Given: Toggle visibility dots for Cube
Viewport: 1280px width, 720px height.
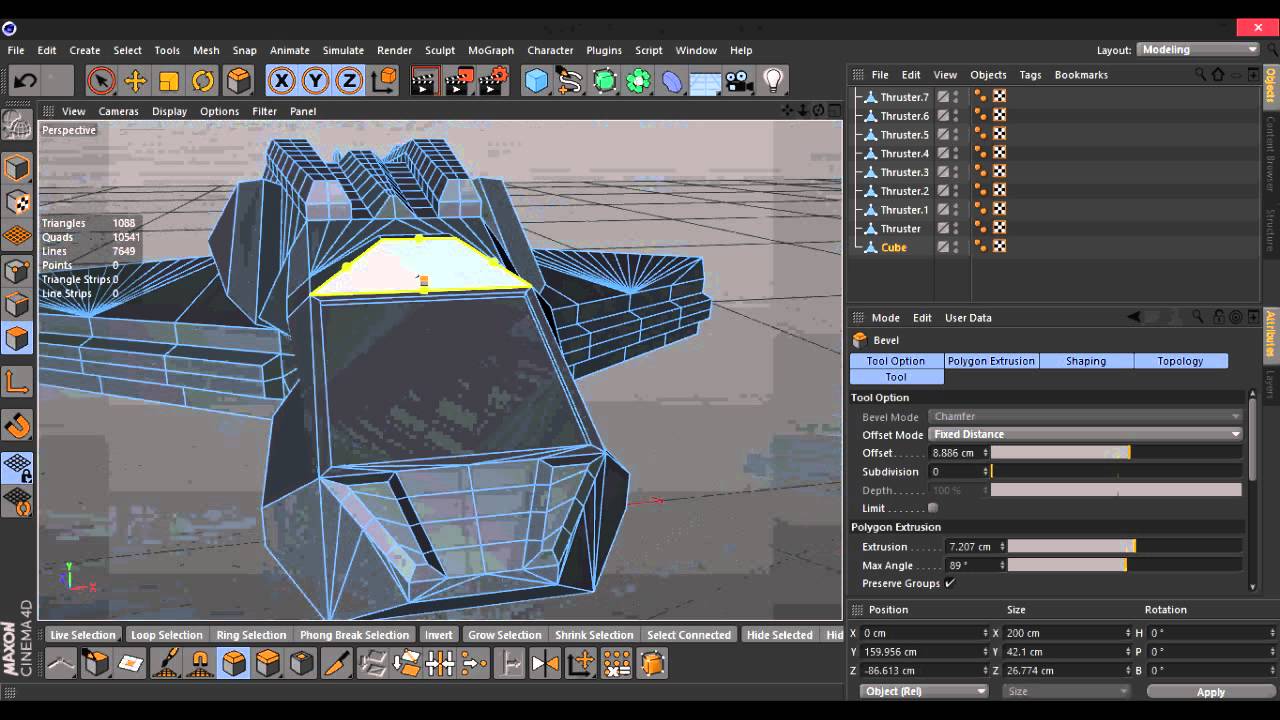Looking at the screenshot, I should click(956, 247).
